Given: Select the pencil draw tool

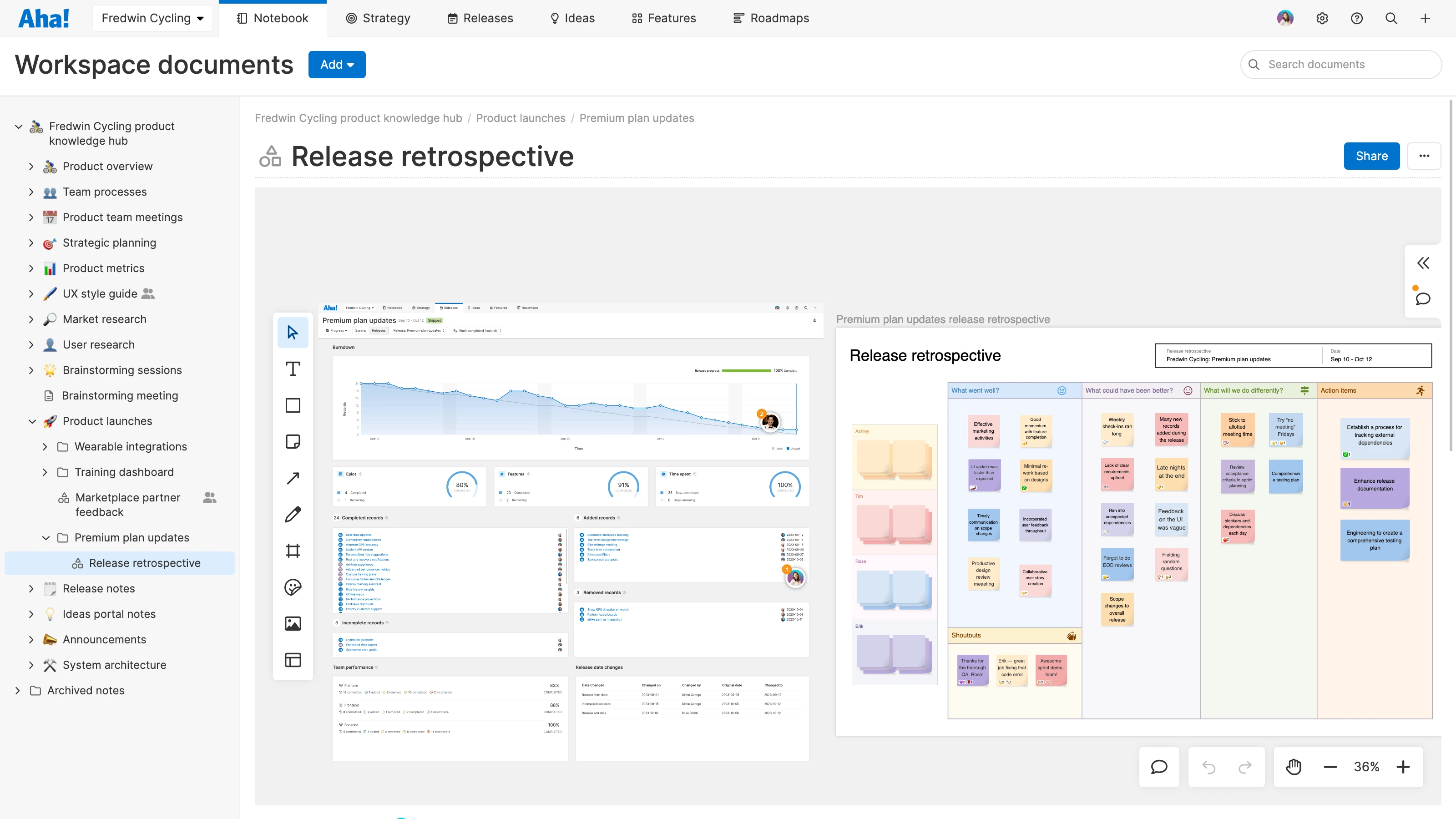Looking at the screenshot, I should point(293,514).
